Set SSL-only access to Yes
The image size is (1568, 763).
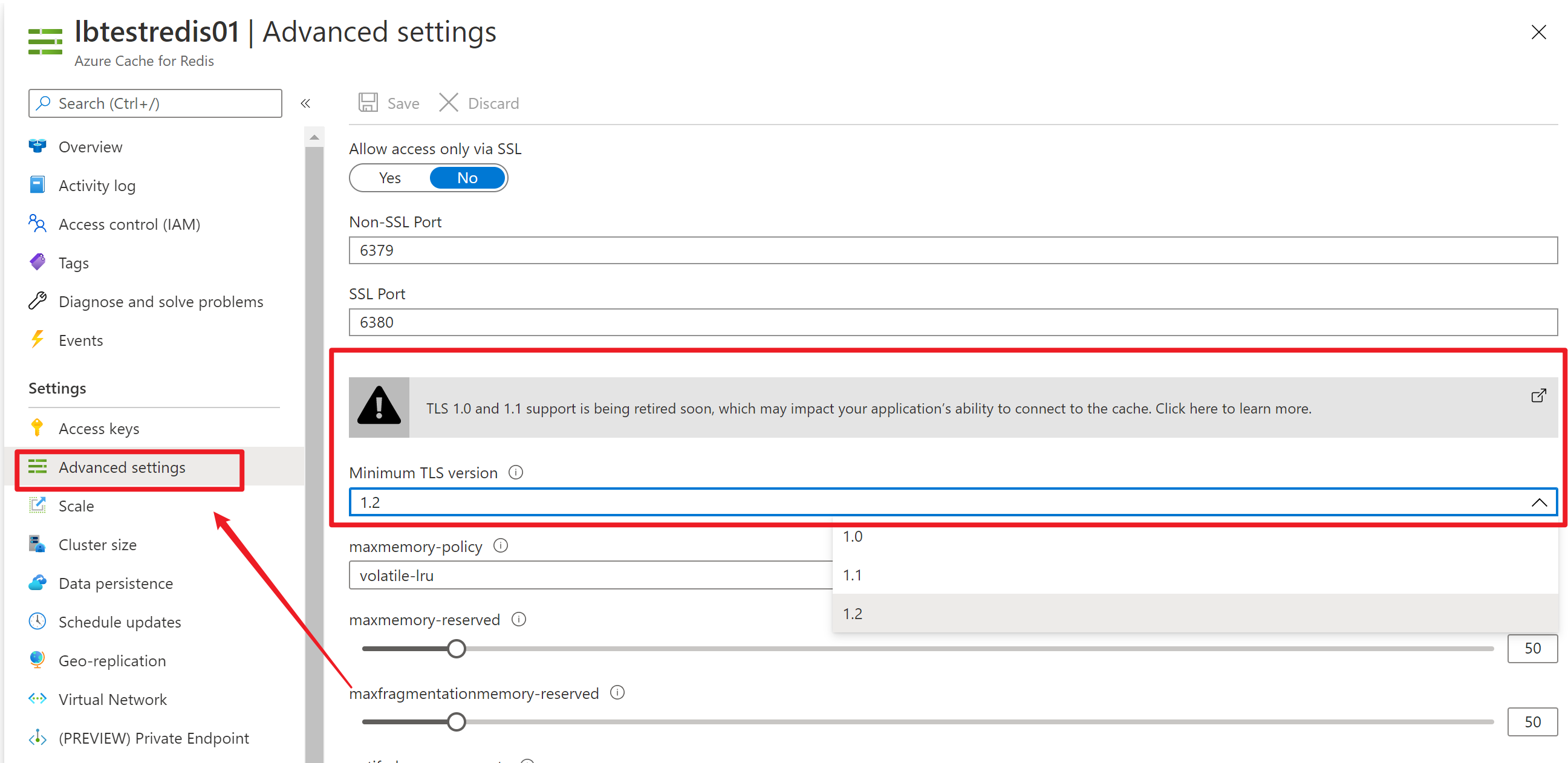389,178
